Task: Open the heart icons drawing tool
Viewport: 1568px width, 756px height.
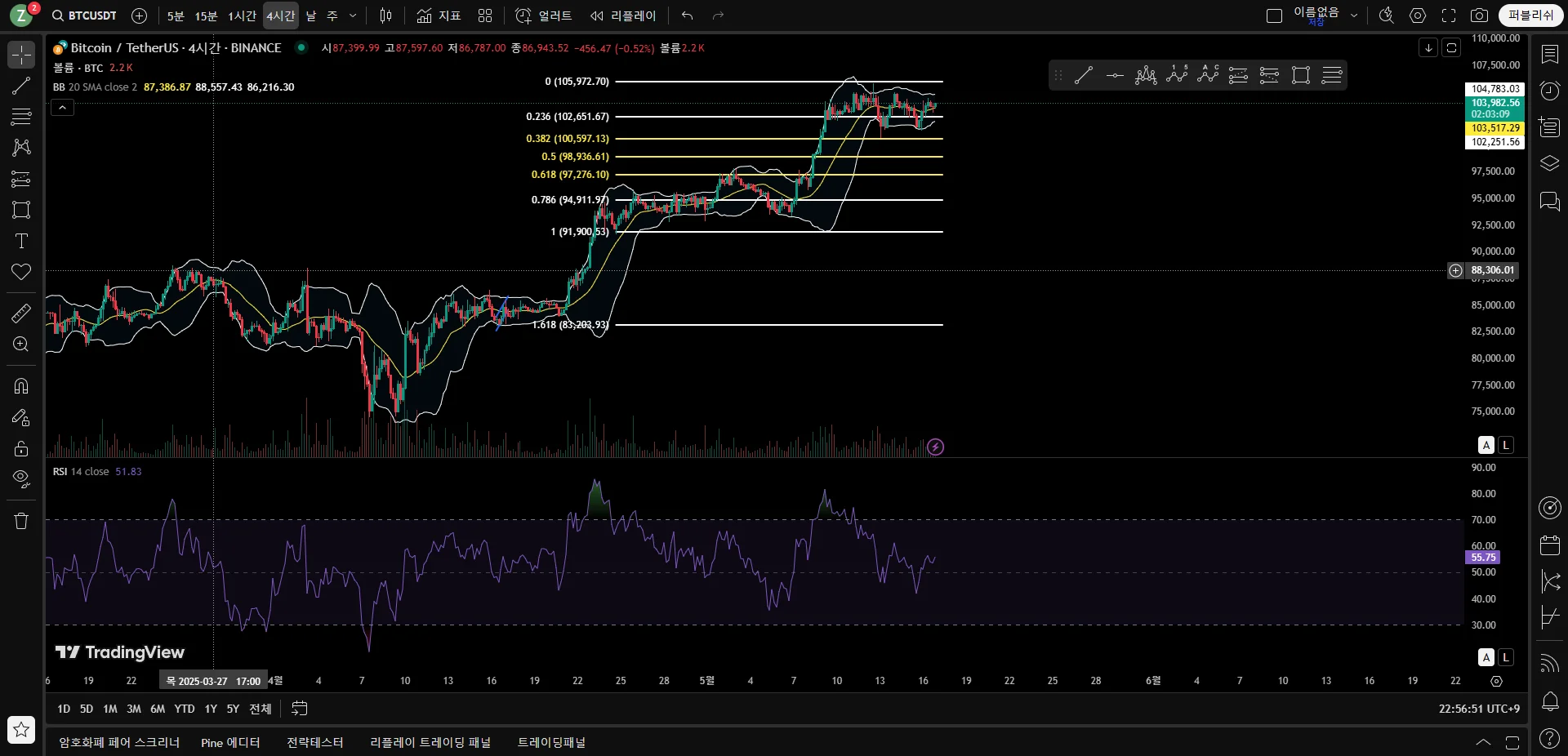Action: 21,272
